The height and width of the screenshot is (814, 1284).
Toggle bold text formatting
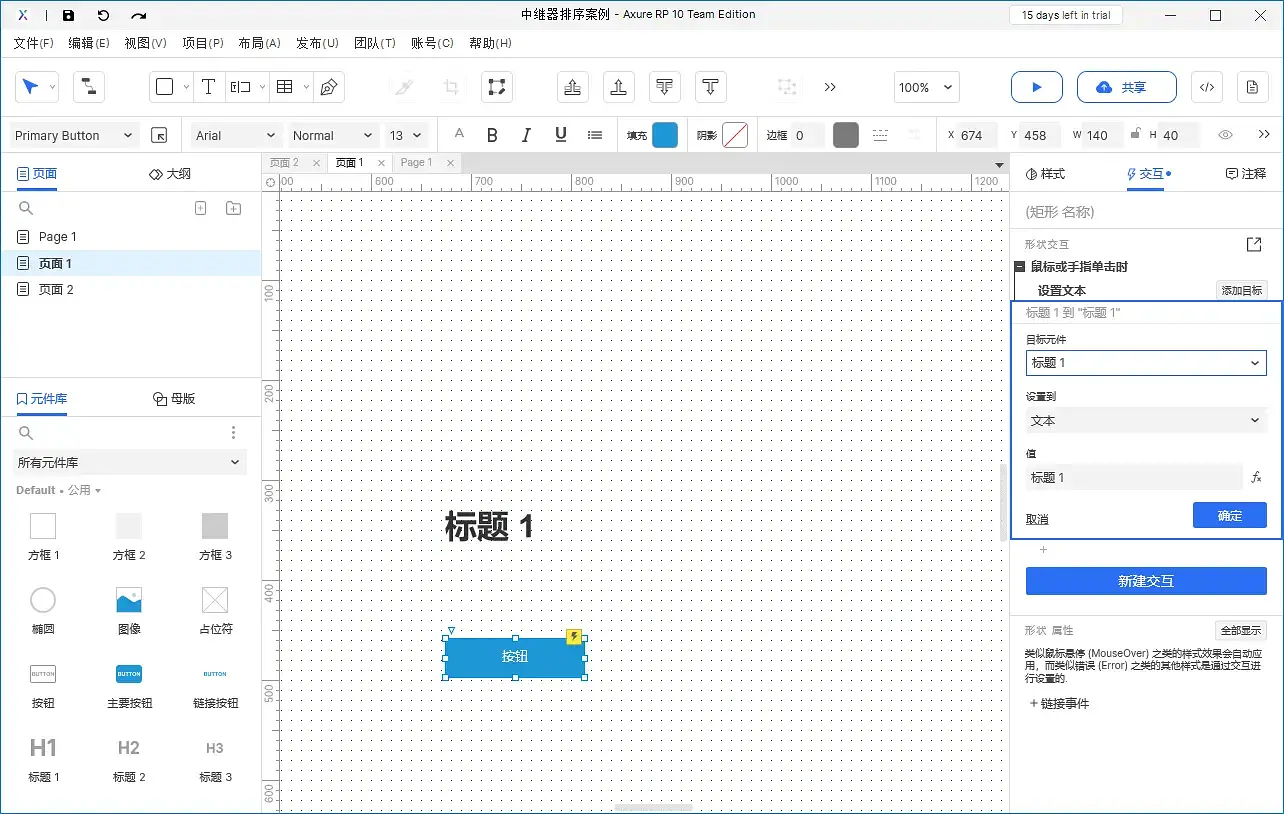492,135
